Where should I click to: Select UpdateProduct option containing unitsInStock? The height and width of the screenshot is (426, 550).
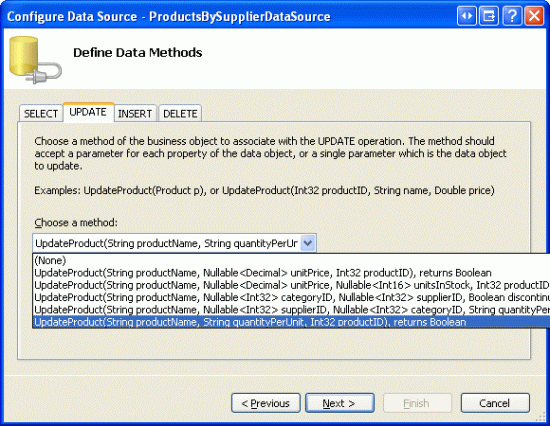click(x=291, y=285)
